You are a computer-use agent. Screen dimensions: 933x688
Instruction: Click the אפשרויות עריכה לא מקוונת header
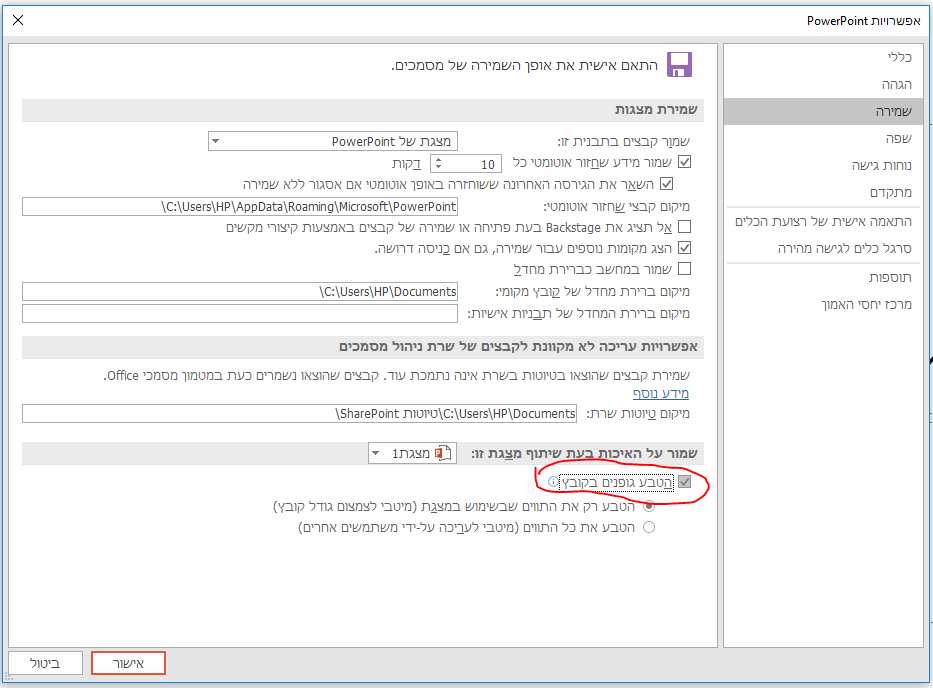click(363, 347)
